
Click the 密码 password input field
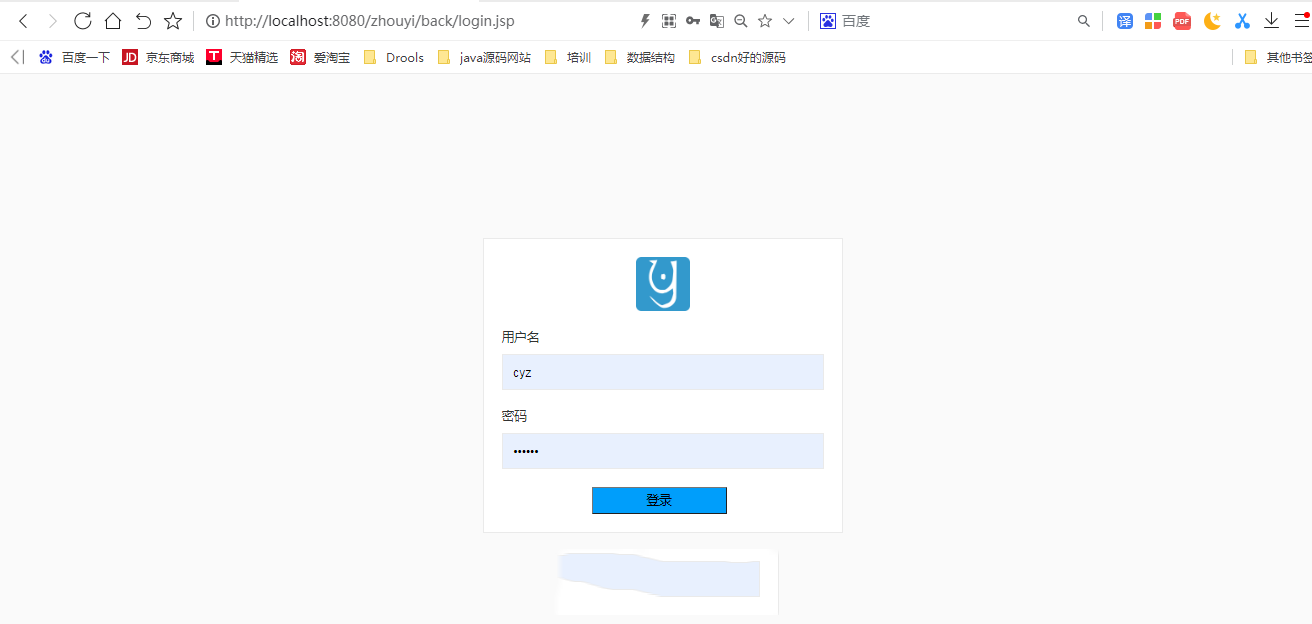pos(662,451)
